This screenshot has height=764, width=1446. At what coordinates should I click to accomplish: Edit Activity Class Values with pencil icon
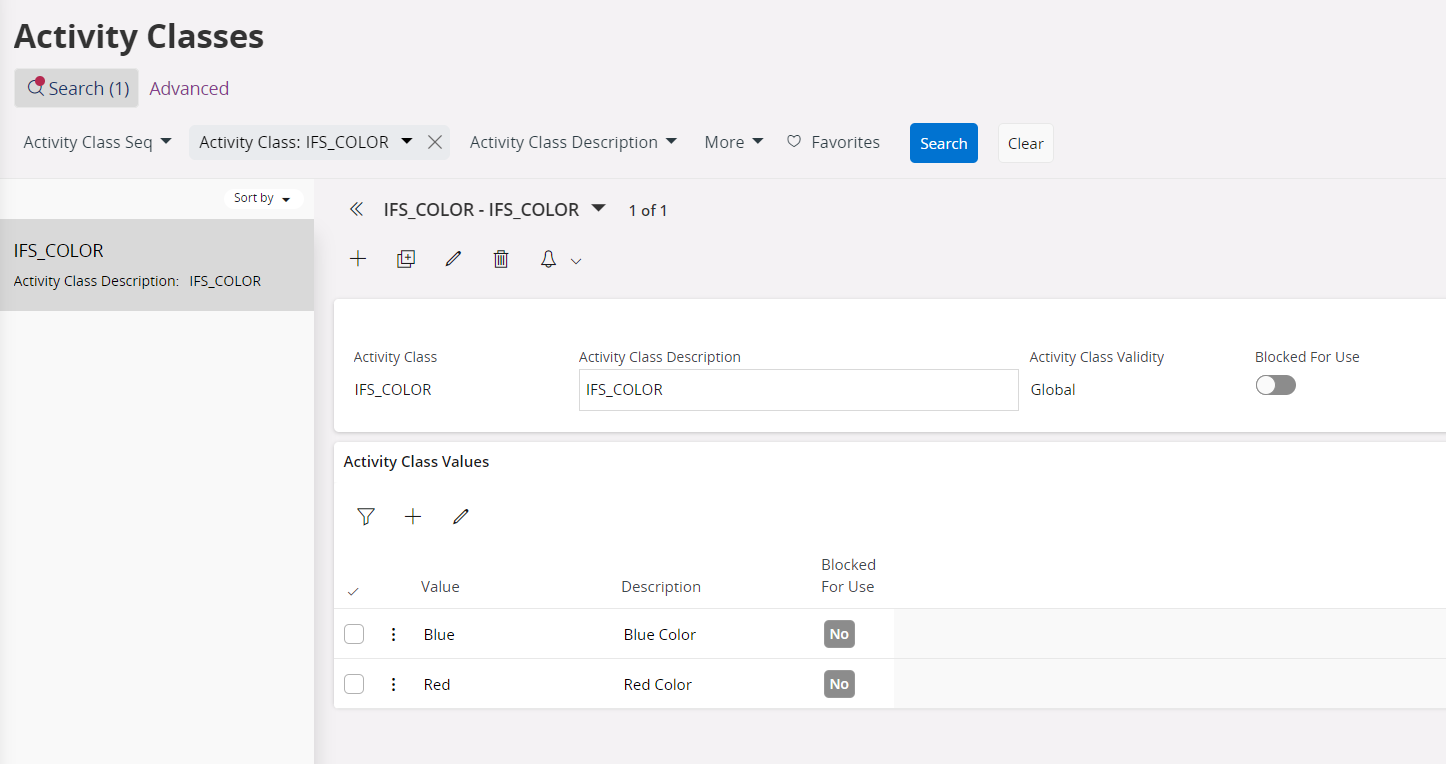point(460,516)
